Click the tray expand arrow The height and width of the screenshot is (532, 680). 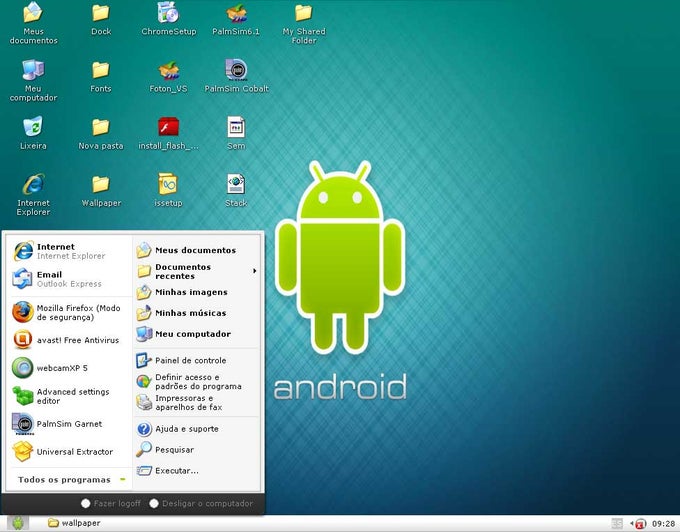pyautogui.click(x=631, y=524)
